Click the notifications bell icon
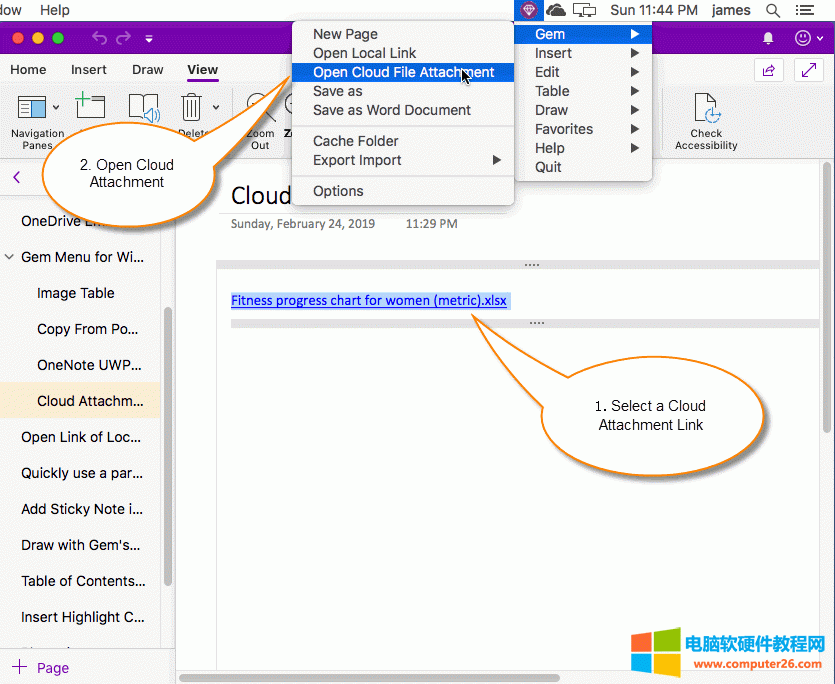This screenshot has height=684, width=835. (768, 38)
